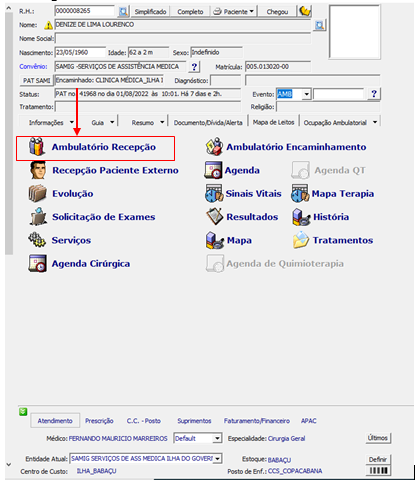
Task: Expand the Default dropdown next to Médico
Action: pos(217,438)
